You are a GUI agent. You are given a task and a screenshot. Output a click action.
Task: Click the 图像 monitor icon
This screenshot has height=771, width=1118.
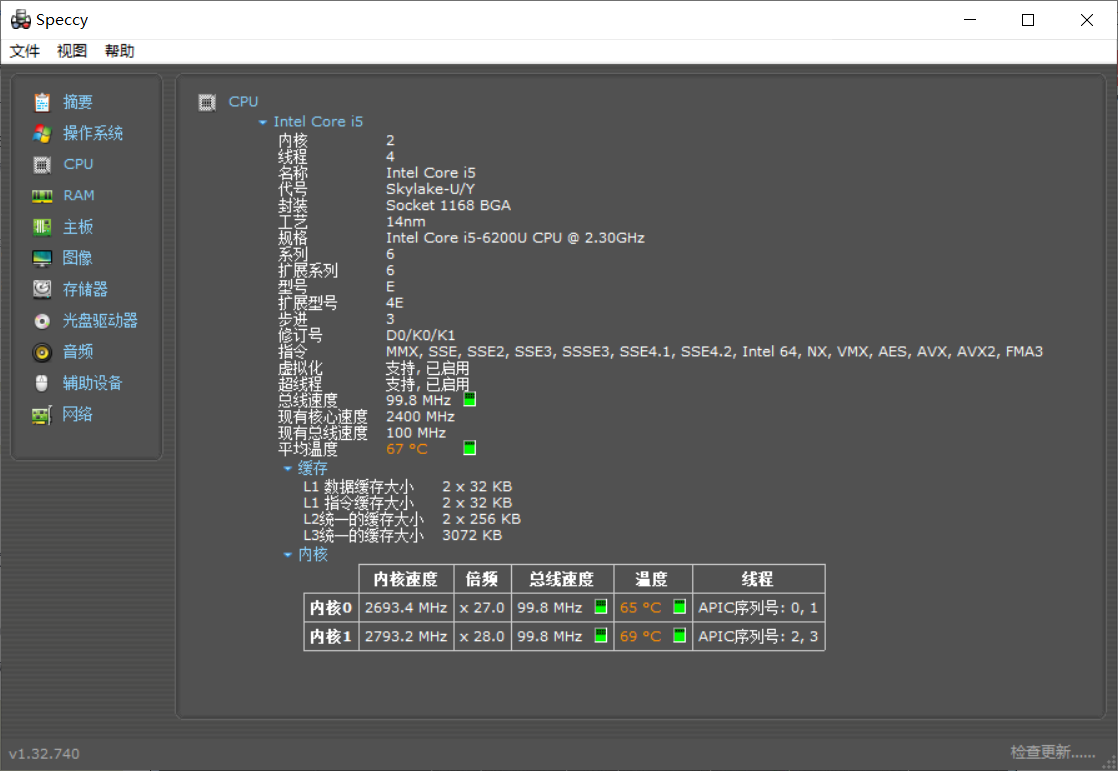tap(42, 258)
